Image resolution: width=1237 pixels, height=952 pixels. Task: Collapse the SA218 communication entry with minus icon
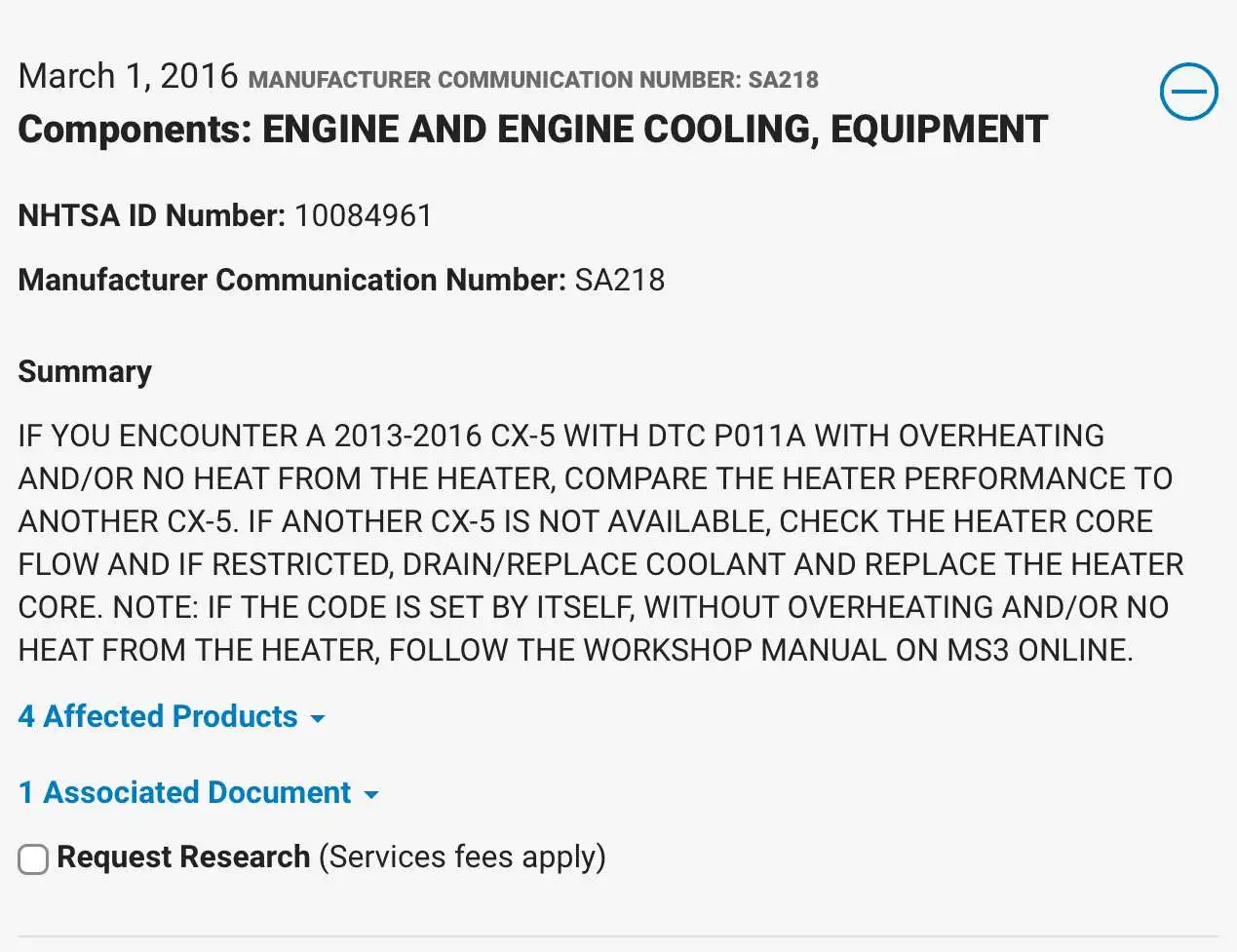click(x=1188, y=93)
